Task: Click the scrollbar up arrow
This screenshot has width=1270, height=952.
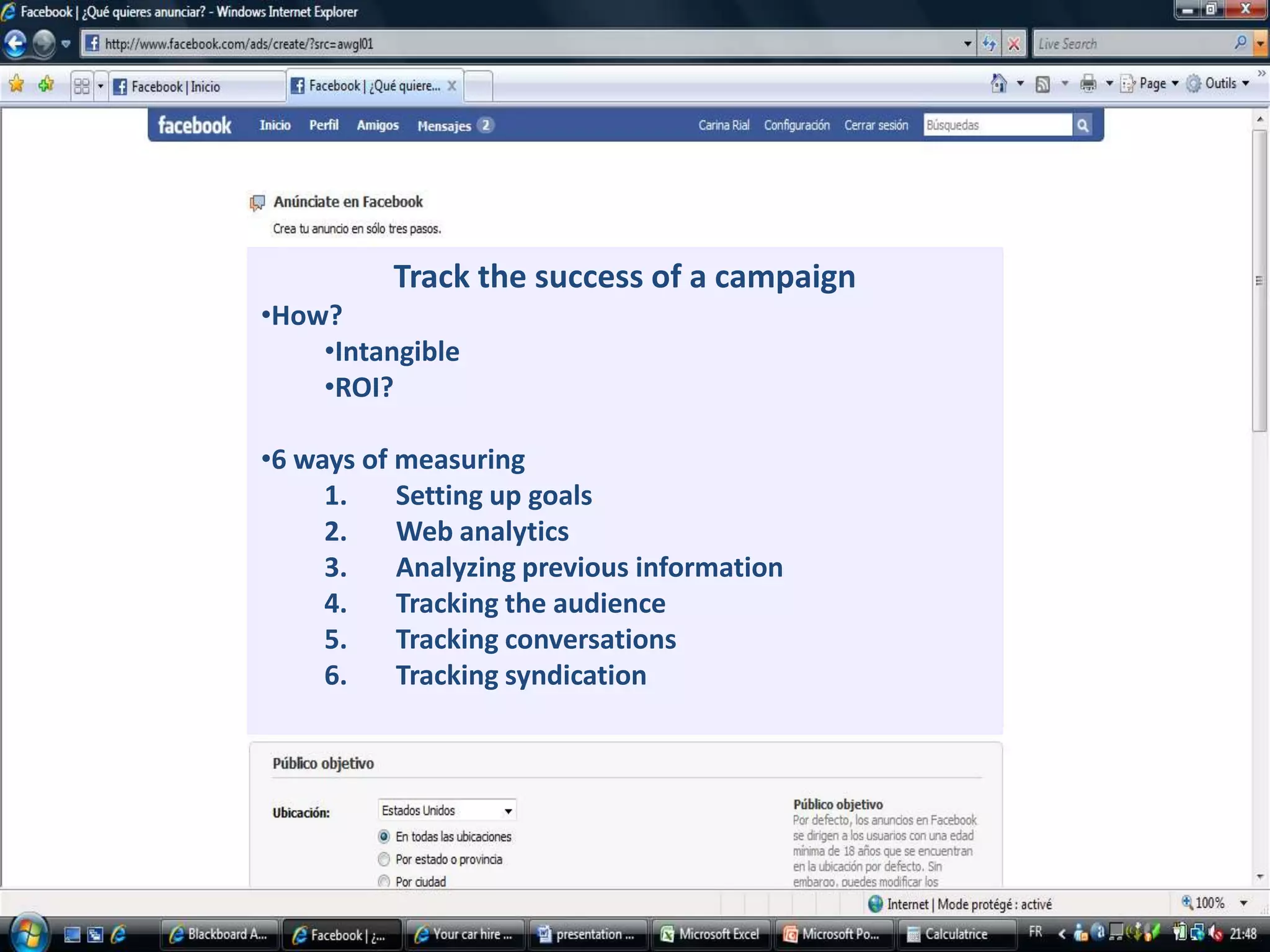Action: coord(1259,118)
